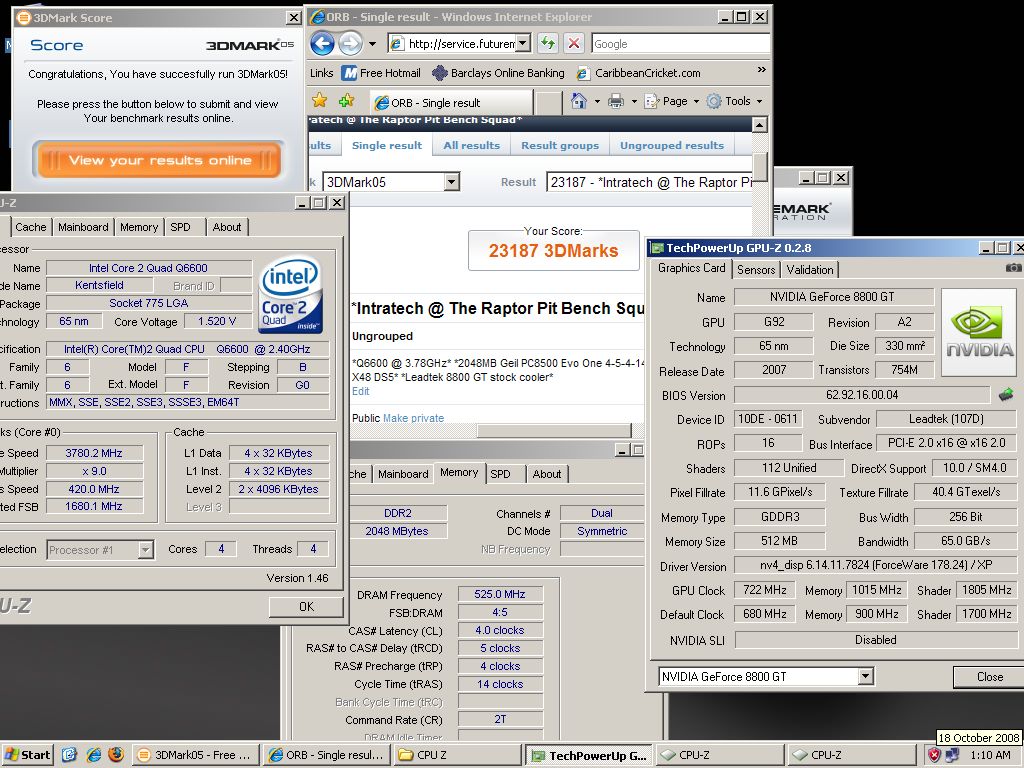Switch to ORB Single result taskbar button
The height and width of the screenshot is (768, 1024).
(327, 755)
